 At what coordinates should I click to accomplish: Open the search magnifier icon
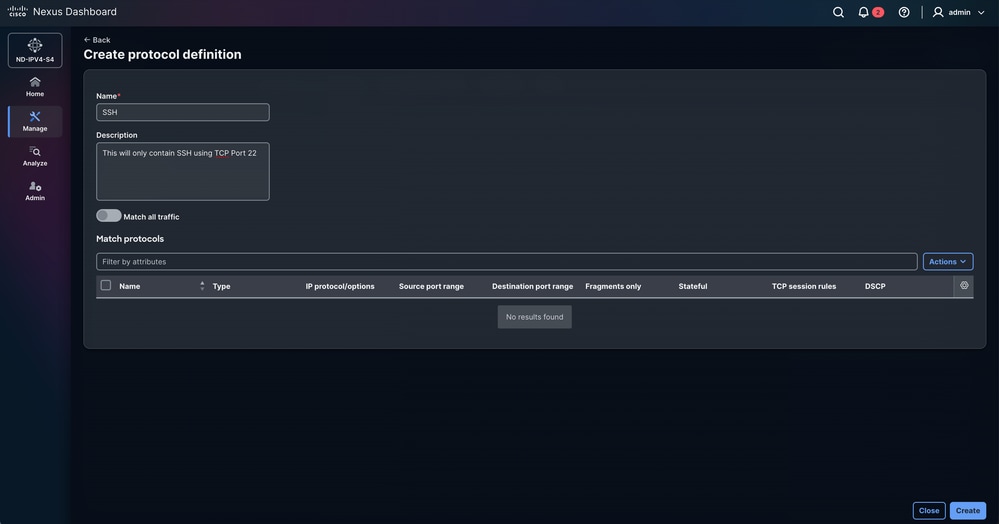pos(838,12)
